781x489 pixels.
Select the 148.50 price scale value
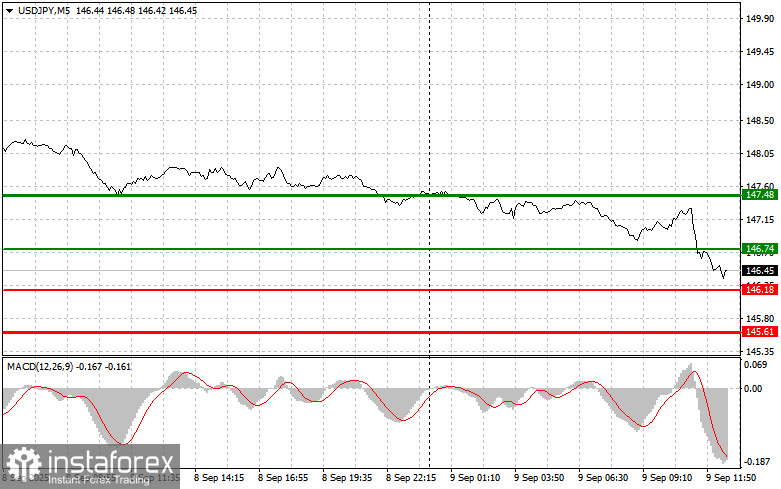pyautogui.click(x=760, y=121)
